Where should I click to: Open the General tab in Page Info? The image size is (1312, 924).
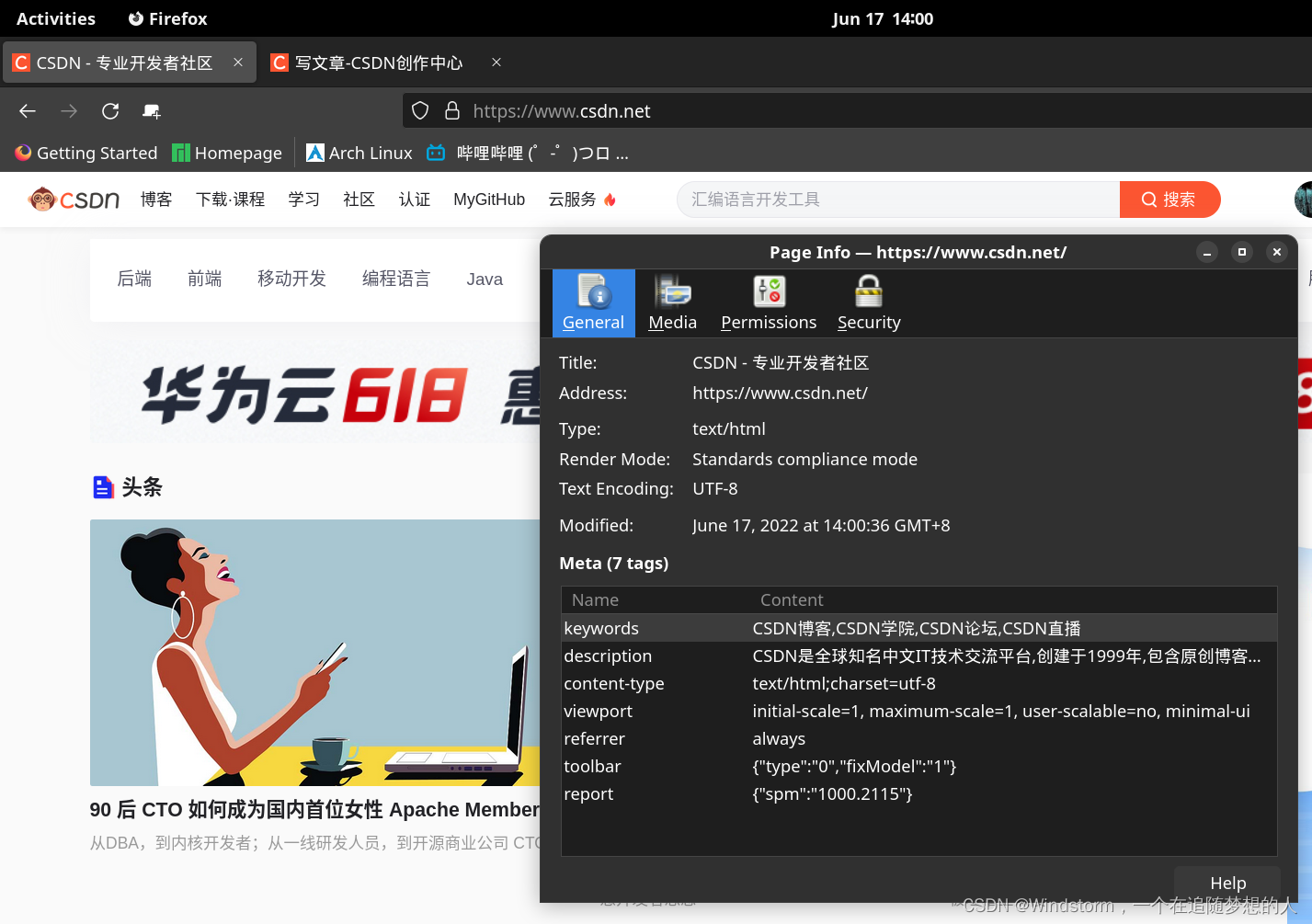point(593,303)
